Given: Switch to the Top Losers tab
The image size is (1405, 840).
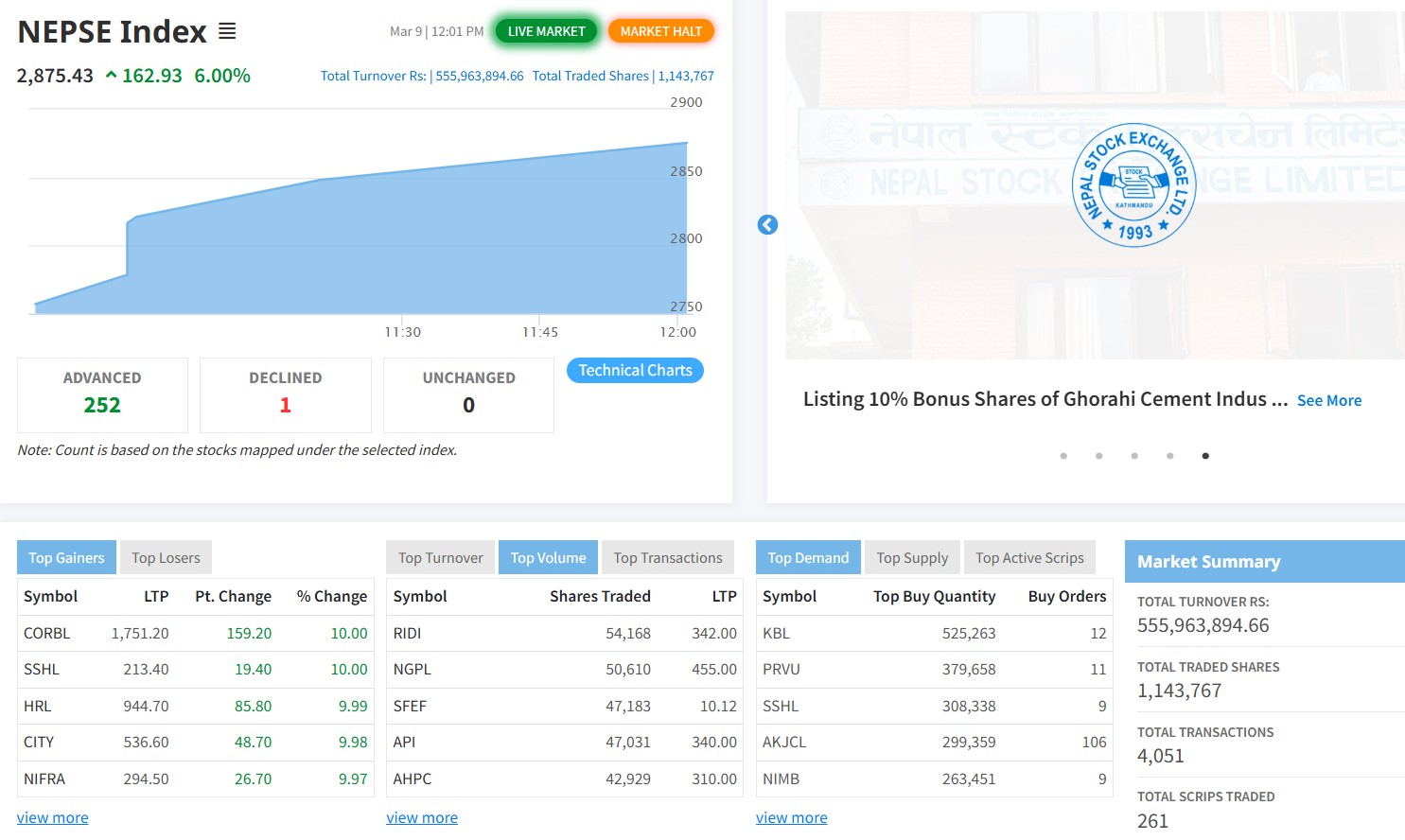Looking at the screenshot, I should [x=166, y=558].
